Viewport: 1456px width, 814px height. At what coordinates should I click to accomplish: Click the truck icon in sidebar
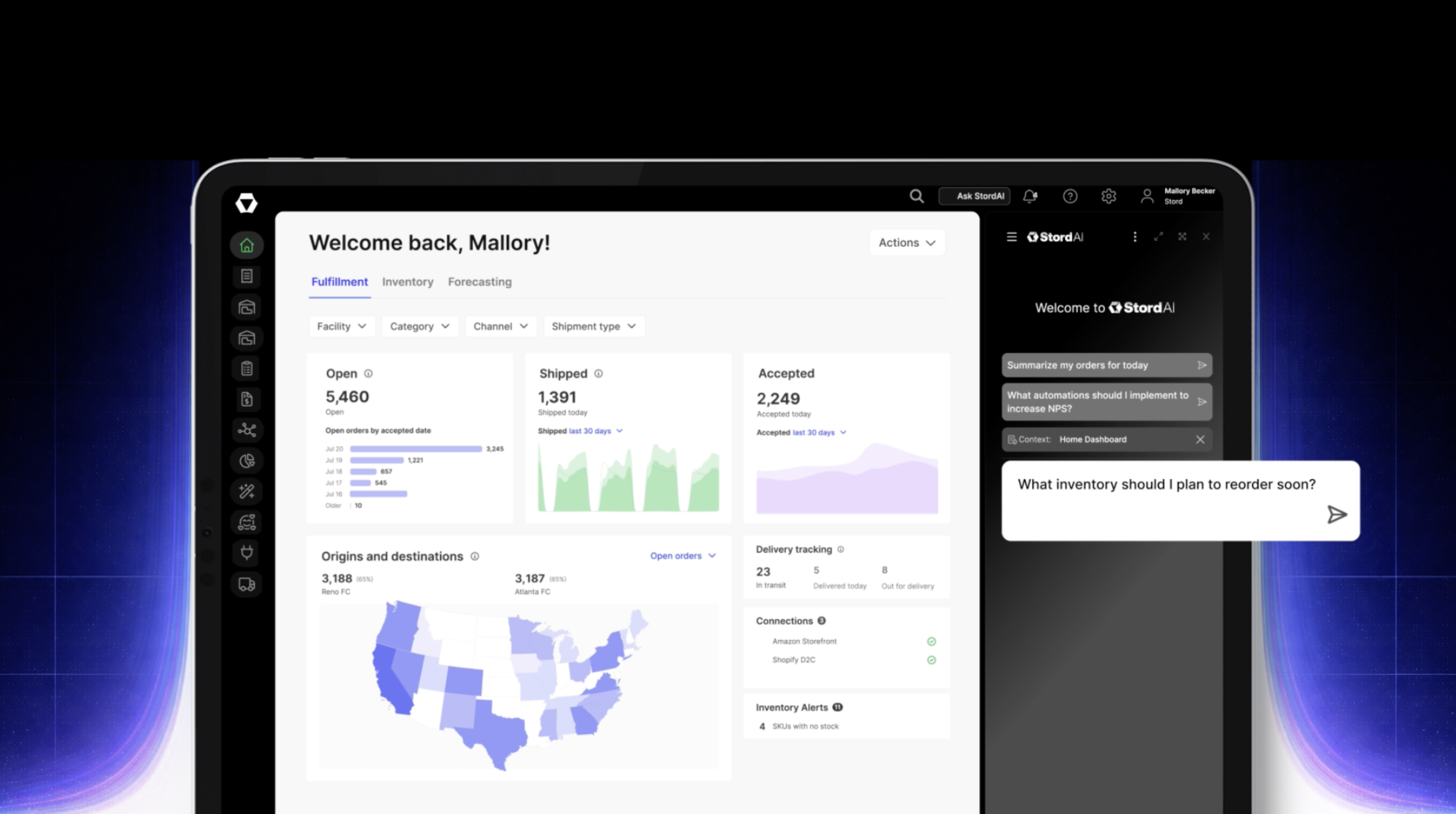click(x=246, y=584)
